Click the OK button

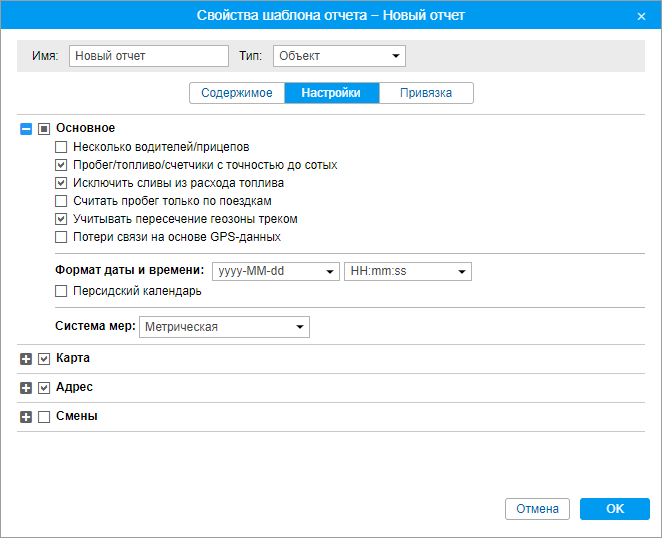(x=614, y=509)
